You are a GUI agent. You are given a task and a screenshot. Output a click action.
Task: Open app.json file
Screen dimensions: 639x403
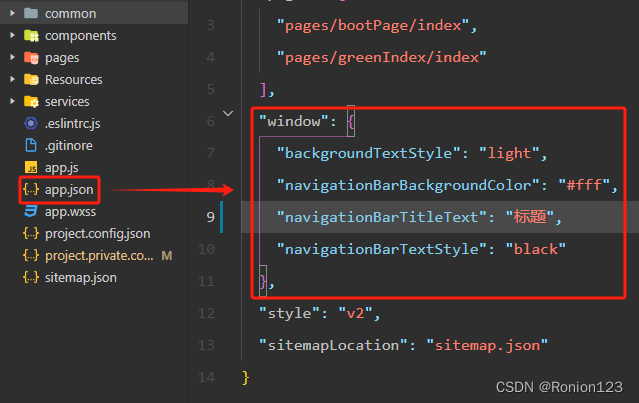click(x=69, y=189)
